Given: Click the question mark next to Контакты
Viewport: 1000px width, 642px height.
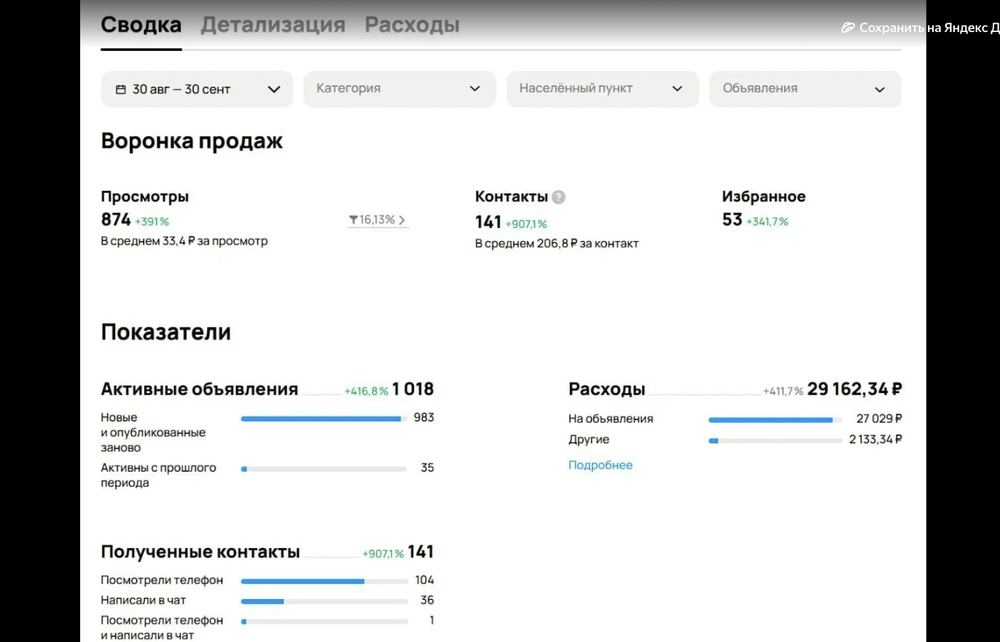Looking at the screenshot, I should (x=559, y=197).
